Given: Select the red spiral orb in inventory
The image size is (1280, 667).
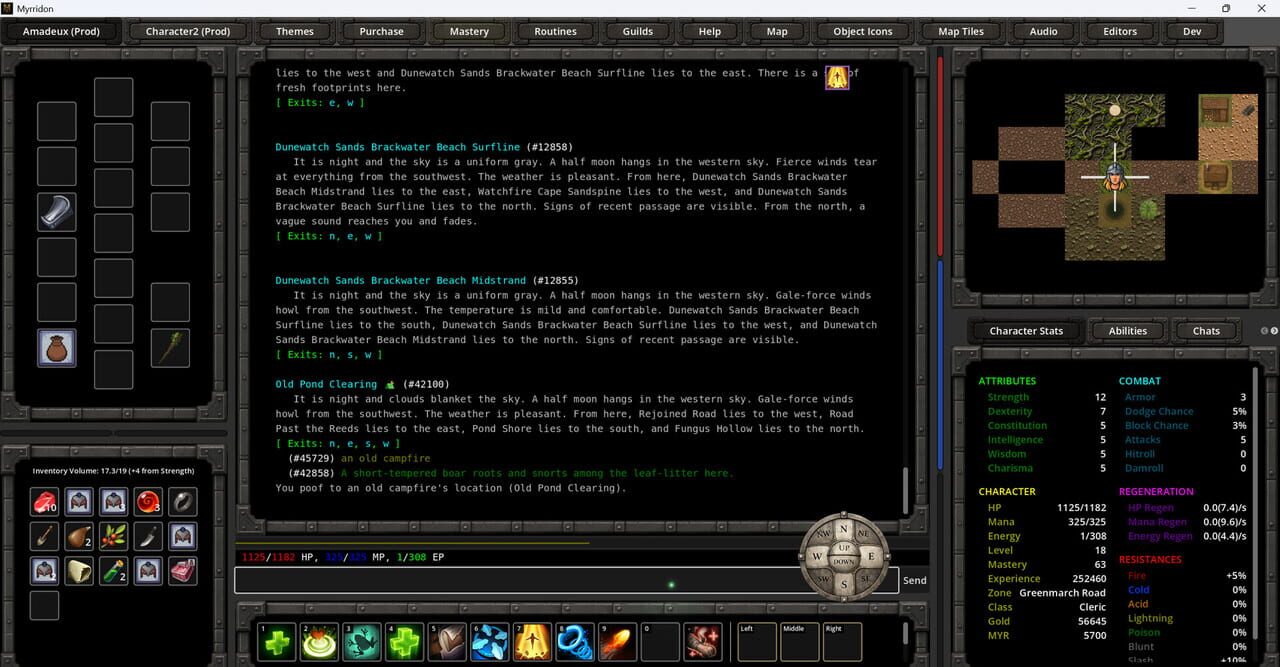Looking at the screenshot, I should point(148,502).
